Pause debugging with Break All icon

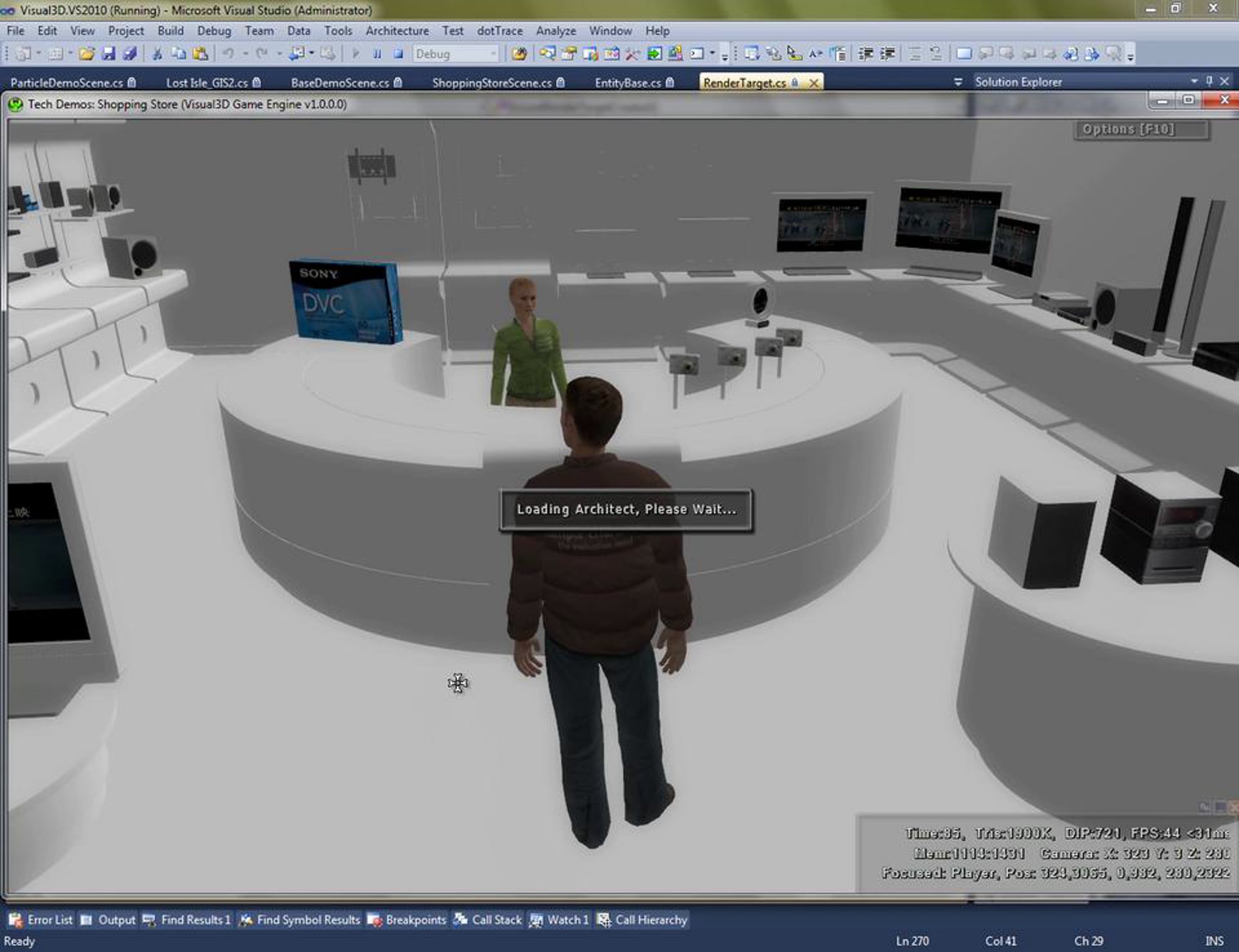click(377, 54)
